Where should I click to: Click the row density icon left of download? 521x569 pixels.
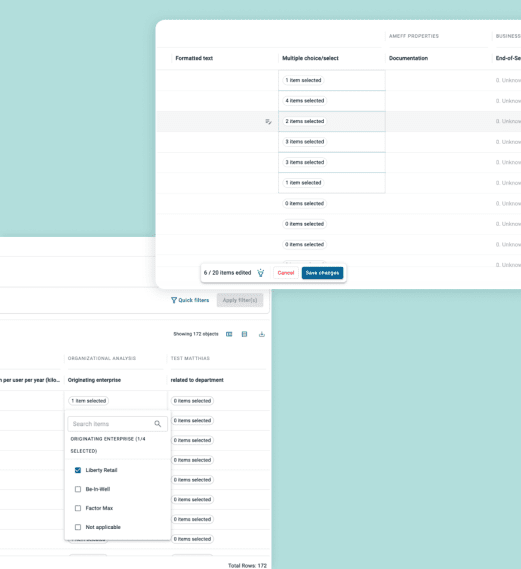tap(245, 334)
